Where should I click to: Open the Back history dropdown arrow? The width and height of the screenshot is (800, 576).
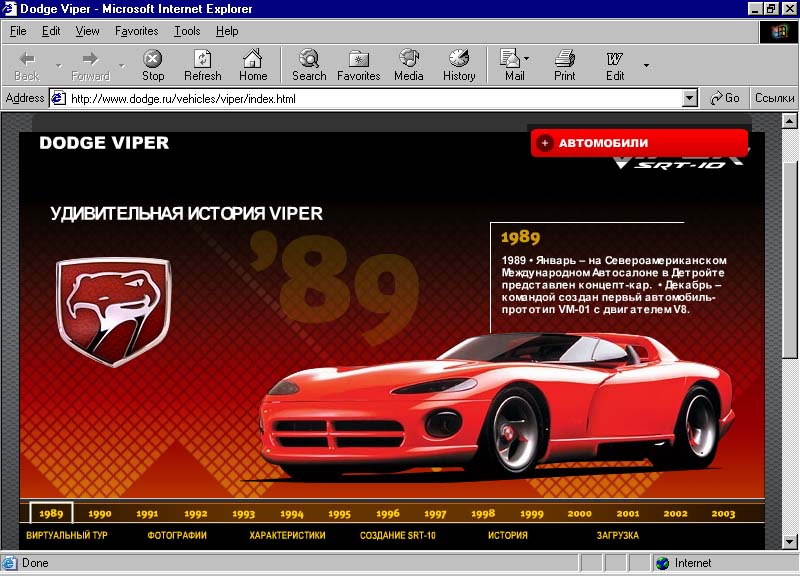[59, 65]
